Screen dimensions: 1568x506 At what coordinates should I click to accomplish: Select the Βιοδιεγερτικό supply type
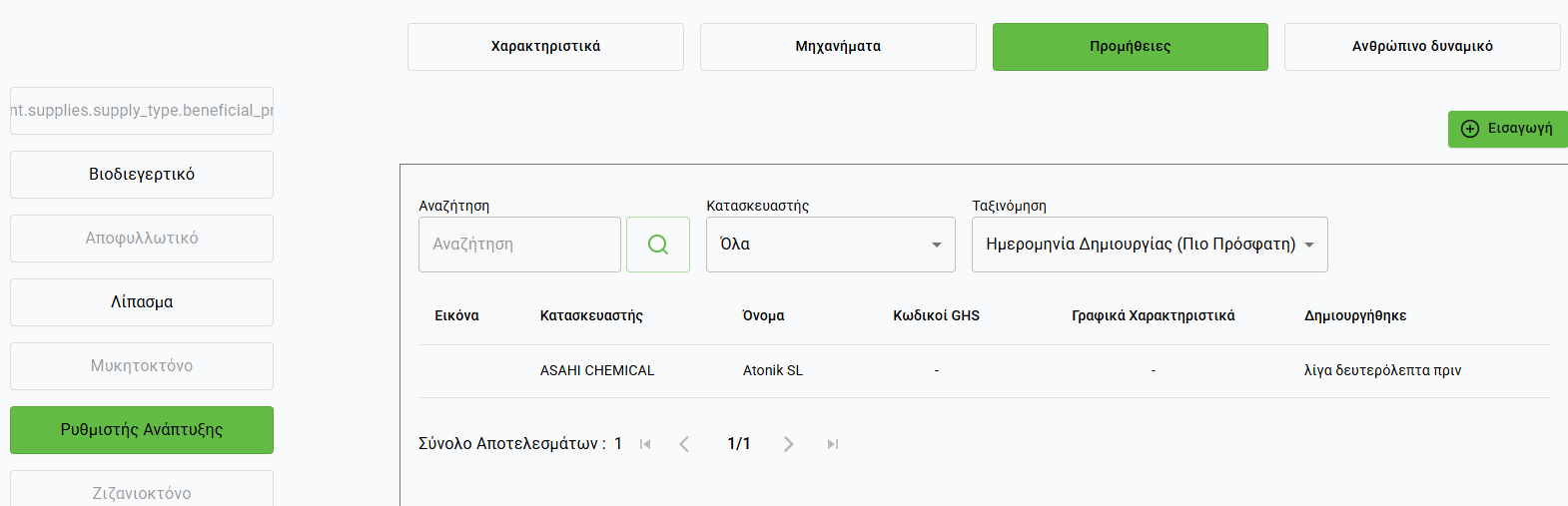142,175
